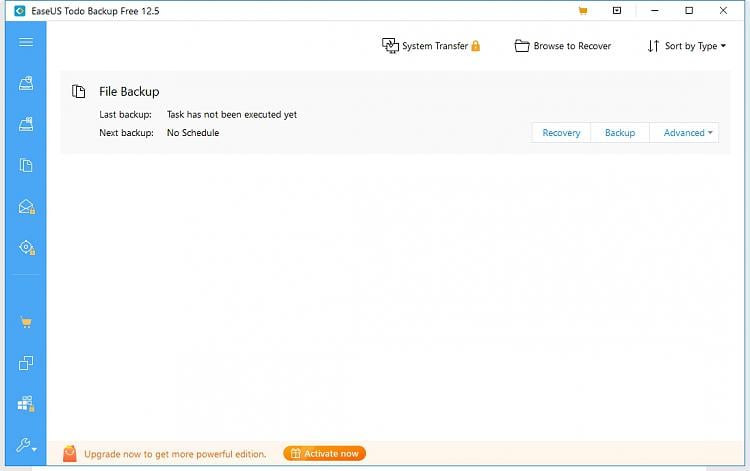The image size is (750, 471).
Task: Click 'Upgrade now to get more powerful edition' text
Action: [175, 454]
